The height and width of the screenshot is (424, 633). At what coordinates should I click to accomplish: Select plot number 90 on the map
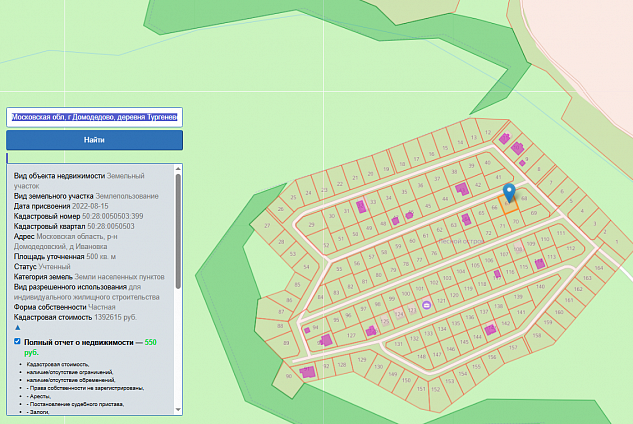289,376
